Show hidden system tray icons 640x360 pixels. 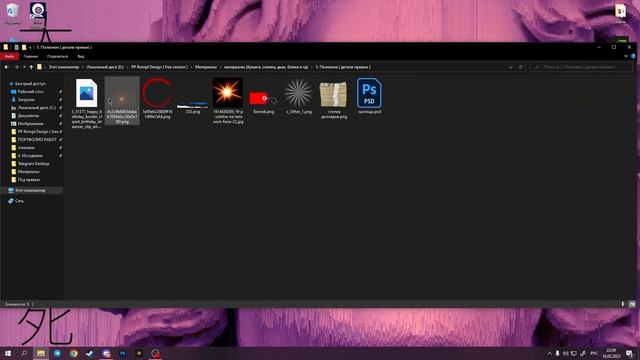[549, 353]
